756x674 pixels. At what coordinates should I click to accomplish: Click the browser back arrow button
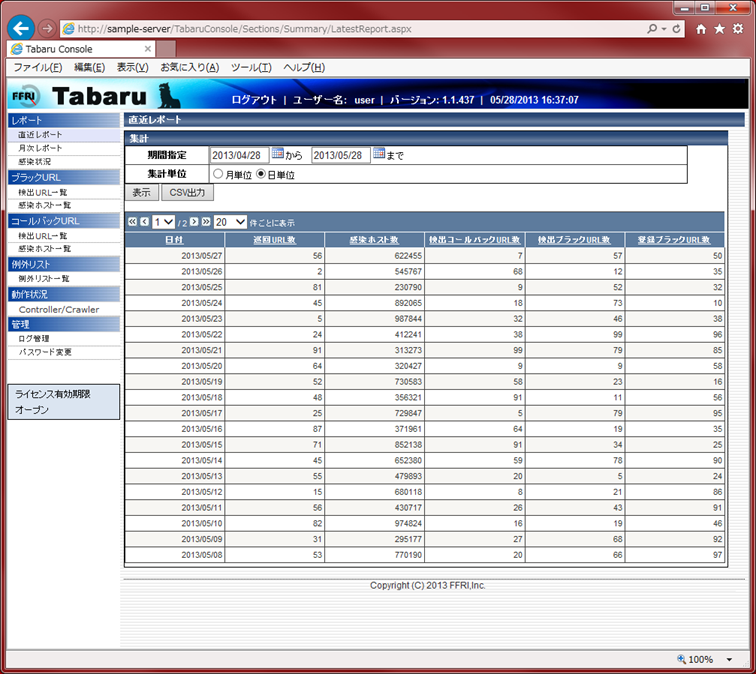tap(20, 29)
